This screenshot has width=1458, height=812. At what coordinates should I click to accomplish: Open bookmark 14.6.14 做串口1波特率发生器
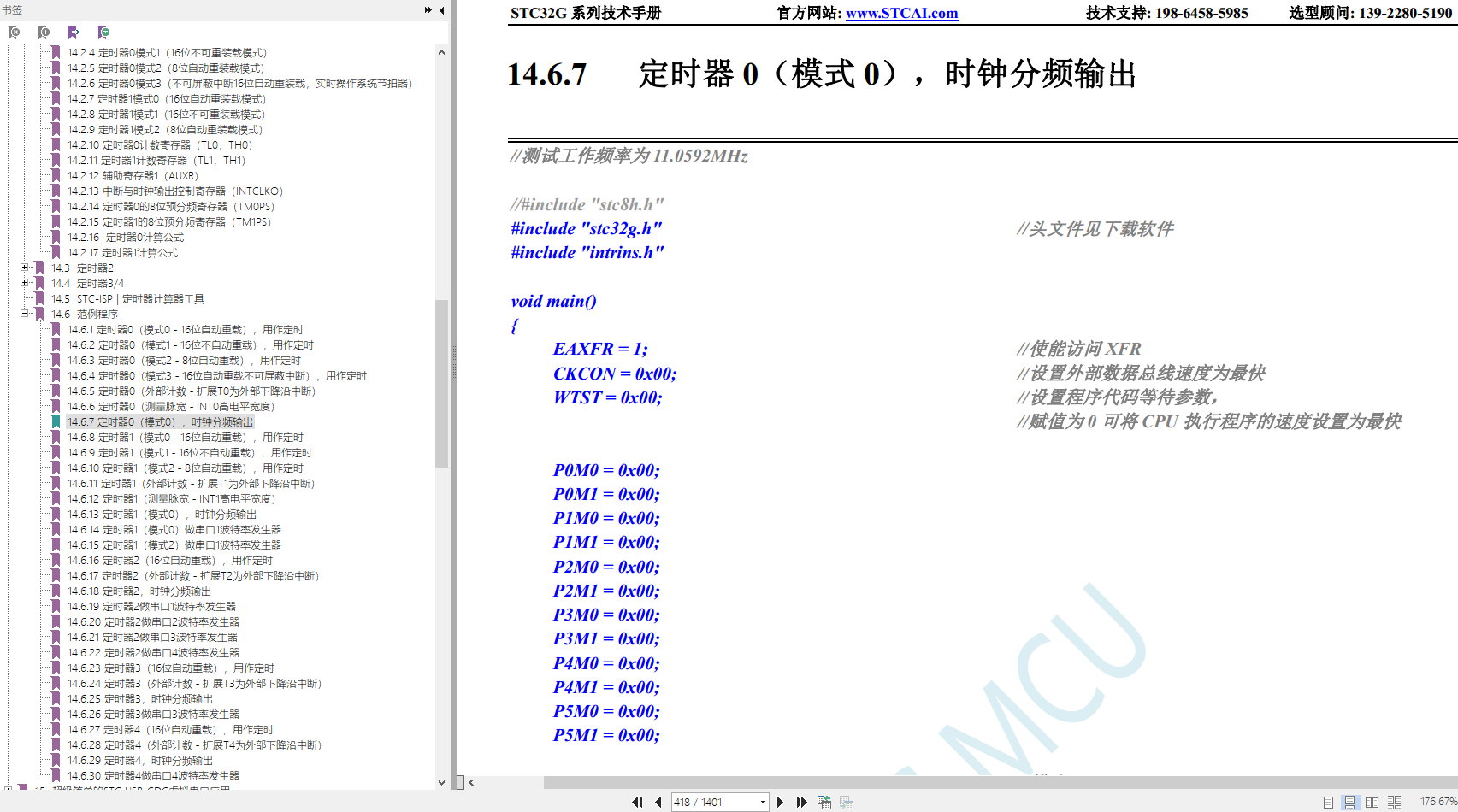174,529
